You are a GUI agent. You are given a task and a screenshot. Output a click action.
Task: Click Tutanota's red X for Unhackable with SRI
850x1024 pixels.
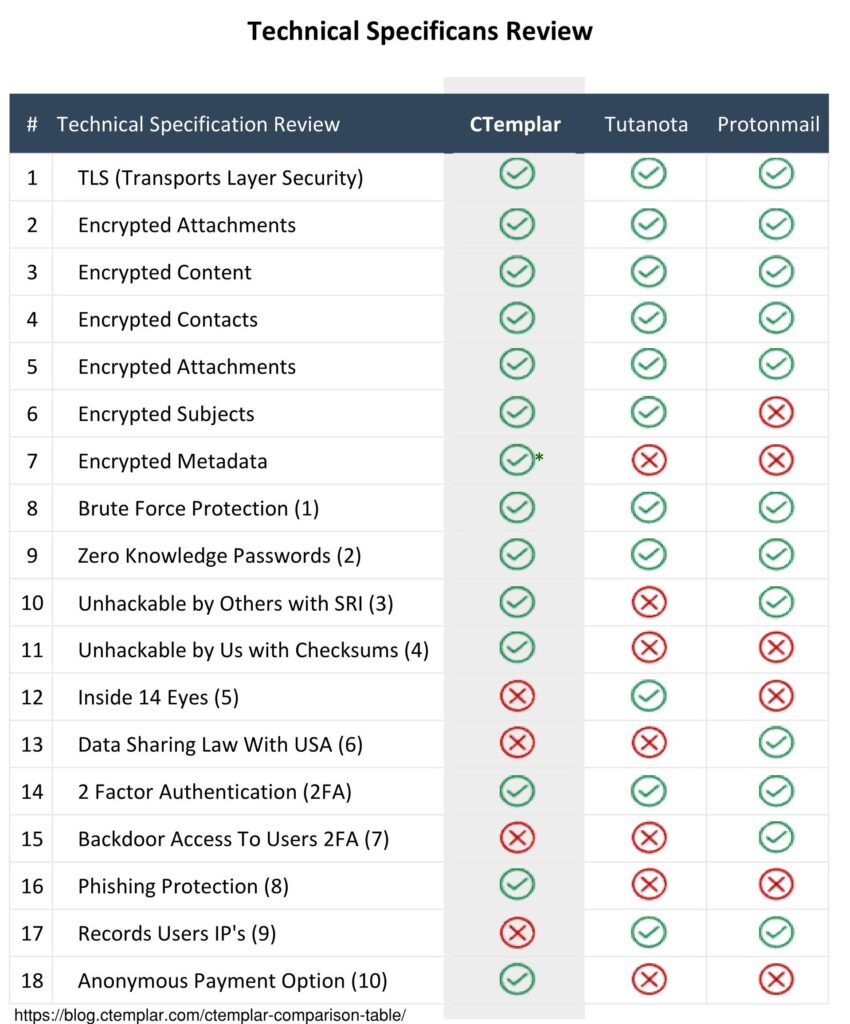click(x=649, y=602)
